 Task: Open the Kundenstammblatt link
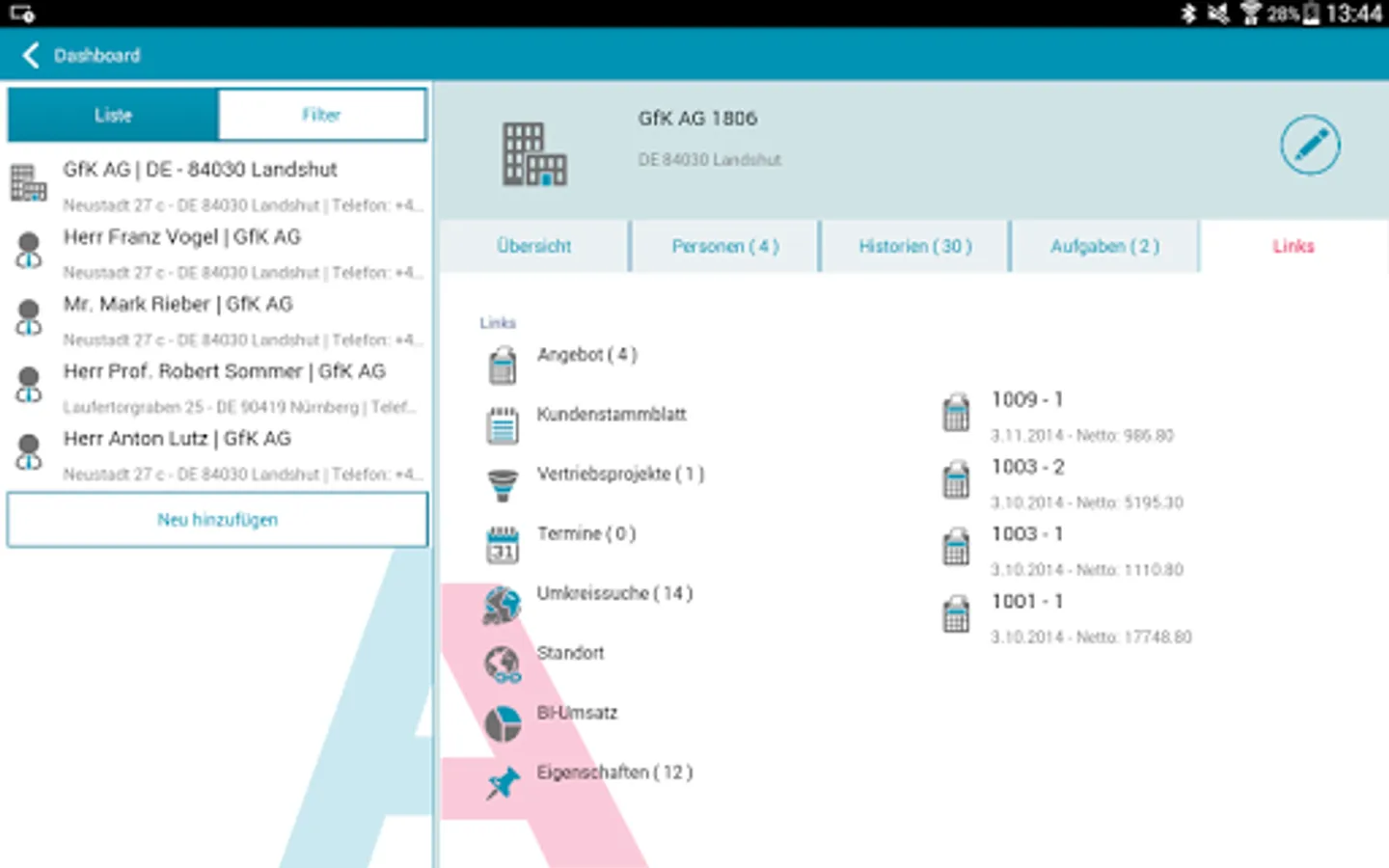612,415
